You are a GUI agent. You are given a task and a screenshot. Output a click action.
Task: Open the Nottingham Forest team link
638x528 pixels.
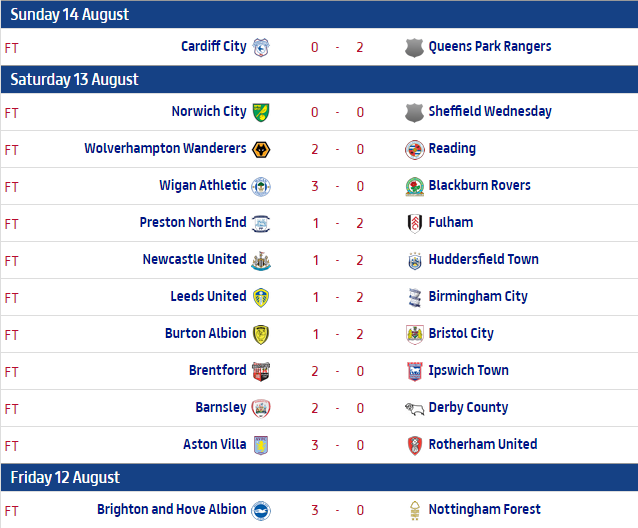click(x=484, y=510)
